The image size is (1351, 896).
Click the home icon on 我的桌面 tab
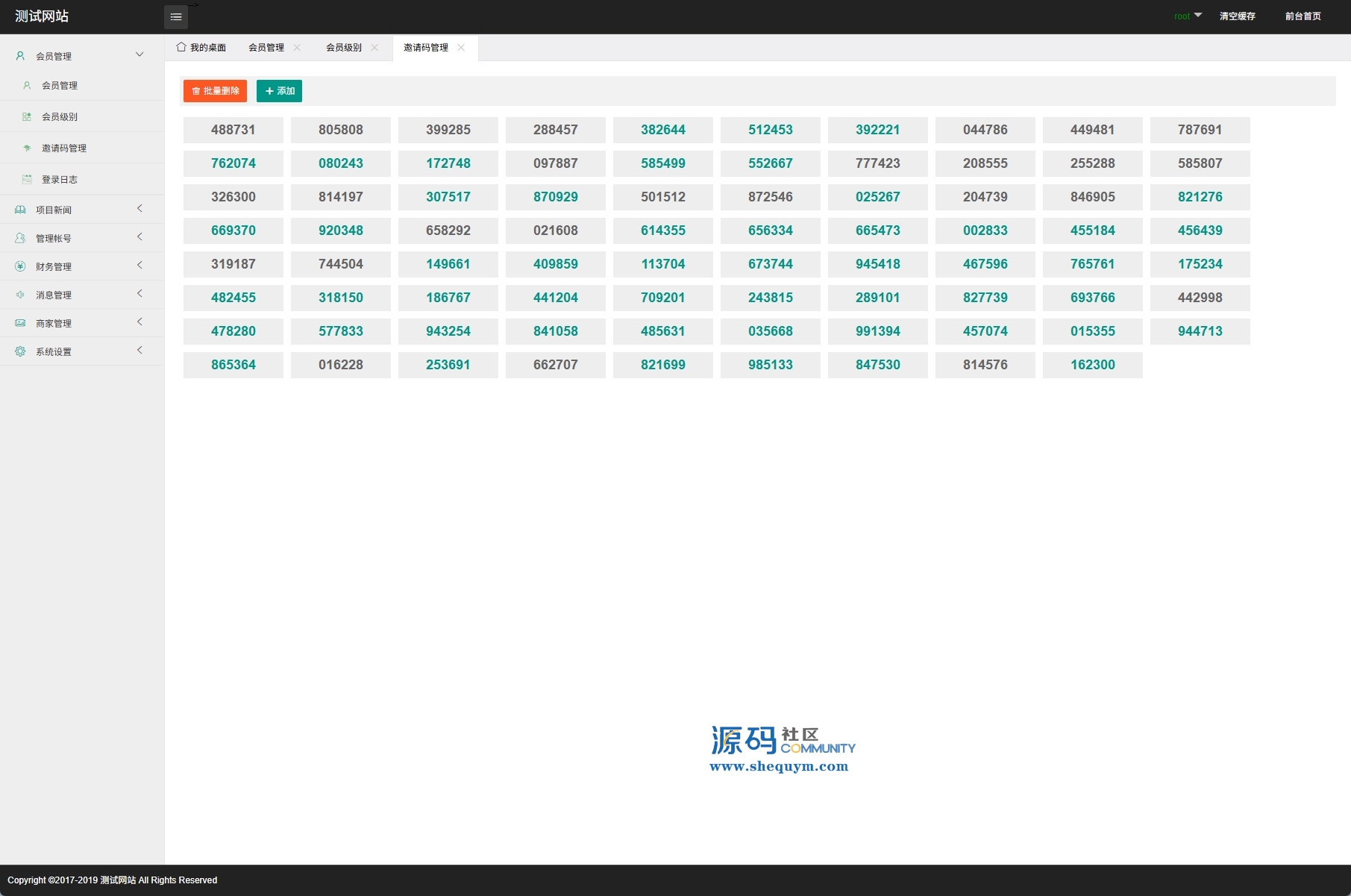tap(181, 47)
